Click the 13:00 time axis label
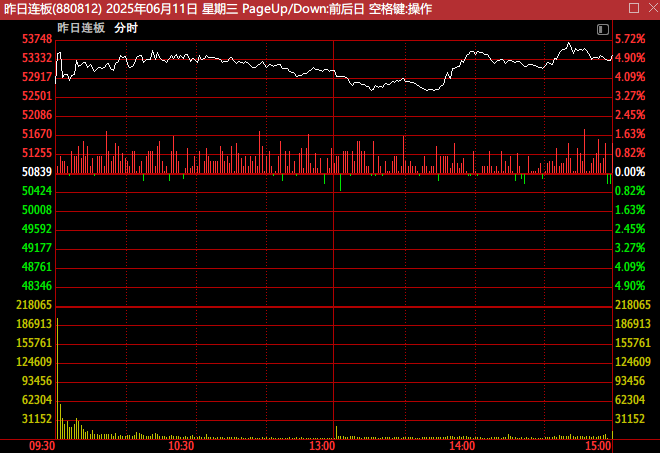Image resolution: width=660 pixels, height=453 pixels. coord(322,446)
